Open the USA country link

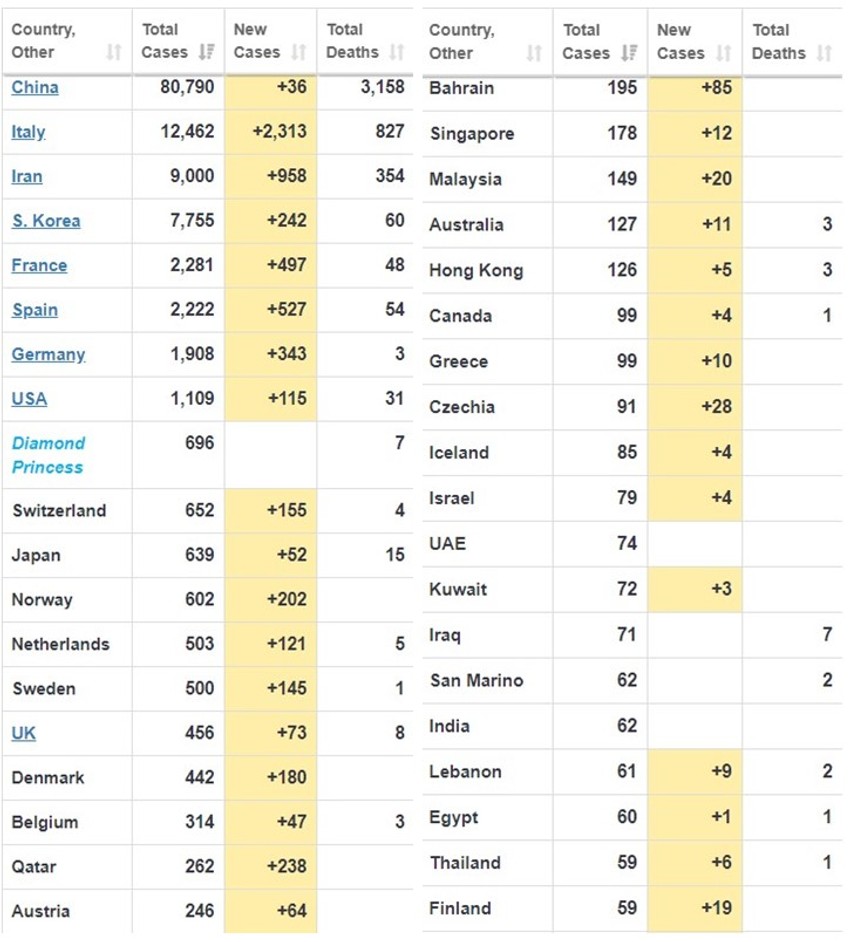(29, 399)
